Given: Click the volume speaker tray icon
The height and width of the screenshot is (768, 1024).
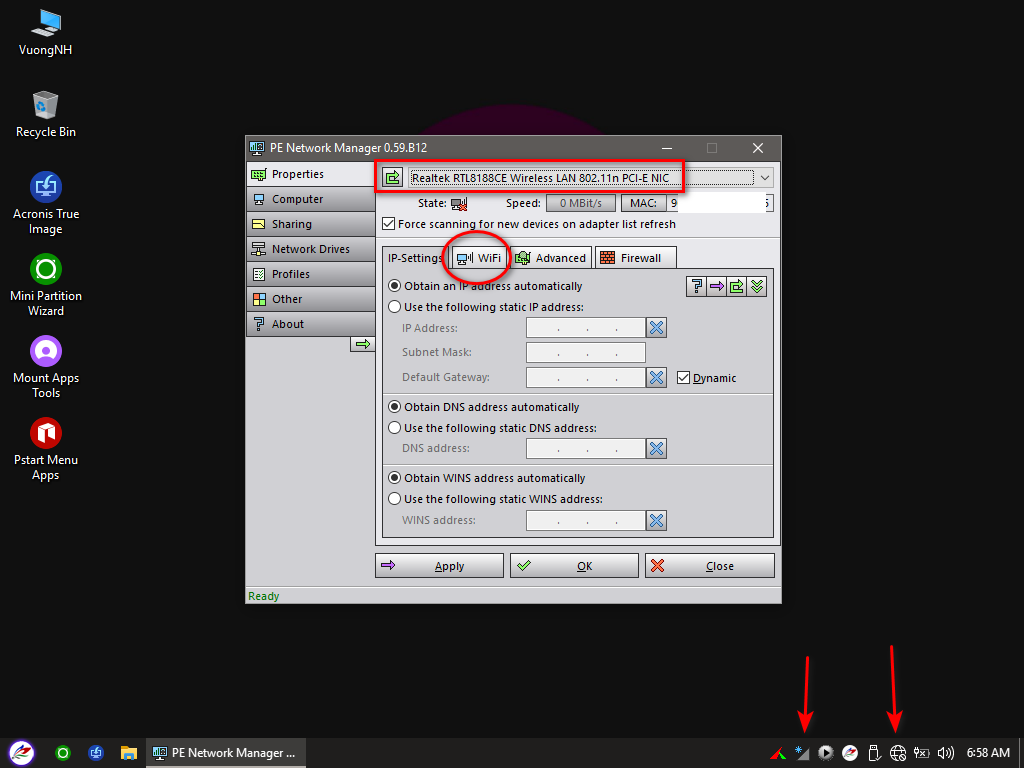Looking at the screenshot, I should coord(946,753).
